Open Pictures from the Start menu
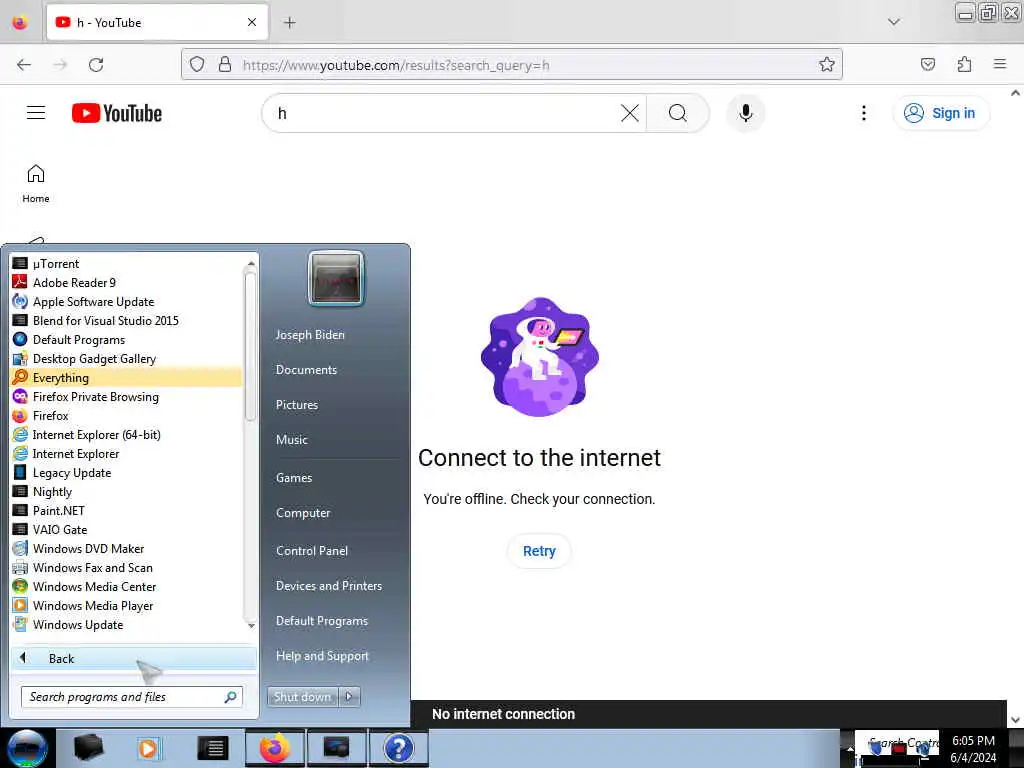The image size is (1024, 768). point(296,405)
